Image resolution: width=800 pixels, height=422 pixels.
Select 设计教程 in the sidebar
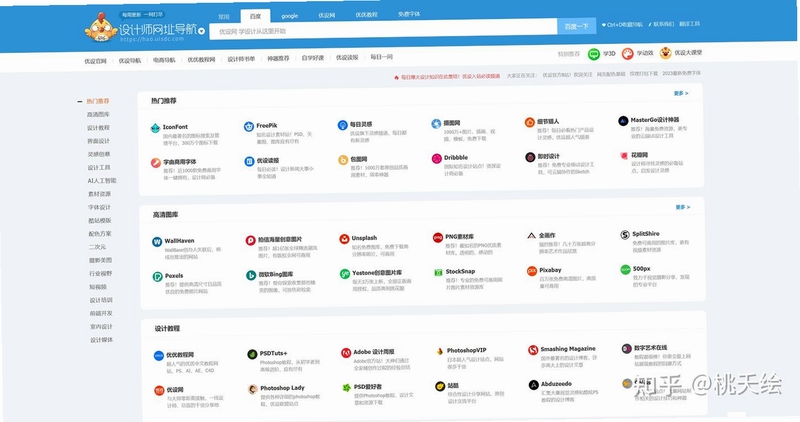coord(98,128)
